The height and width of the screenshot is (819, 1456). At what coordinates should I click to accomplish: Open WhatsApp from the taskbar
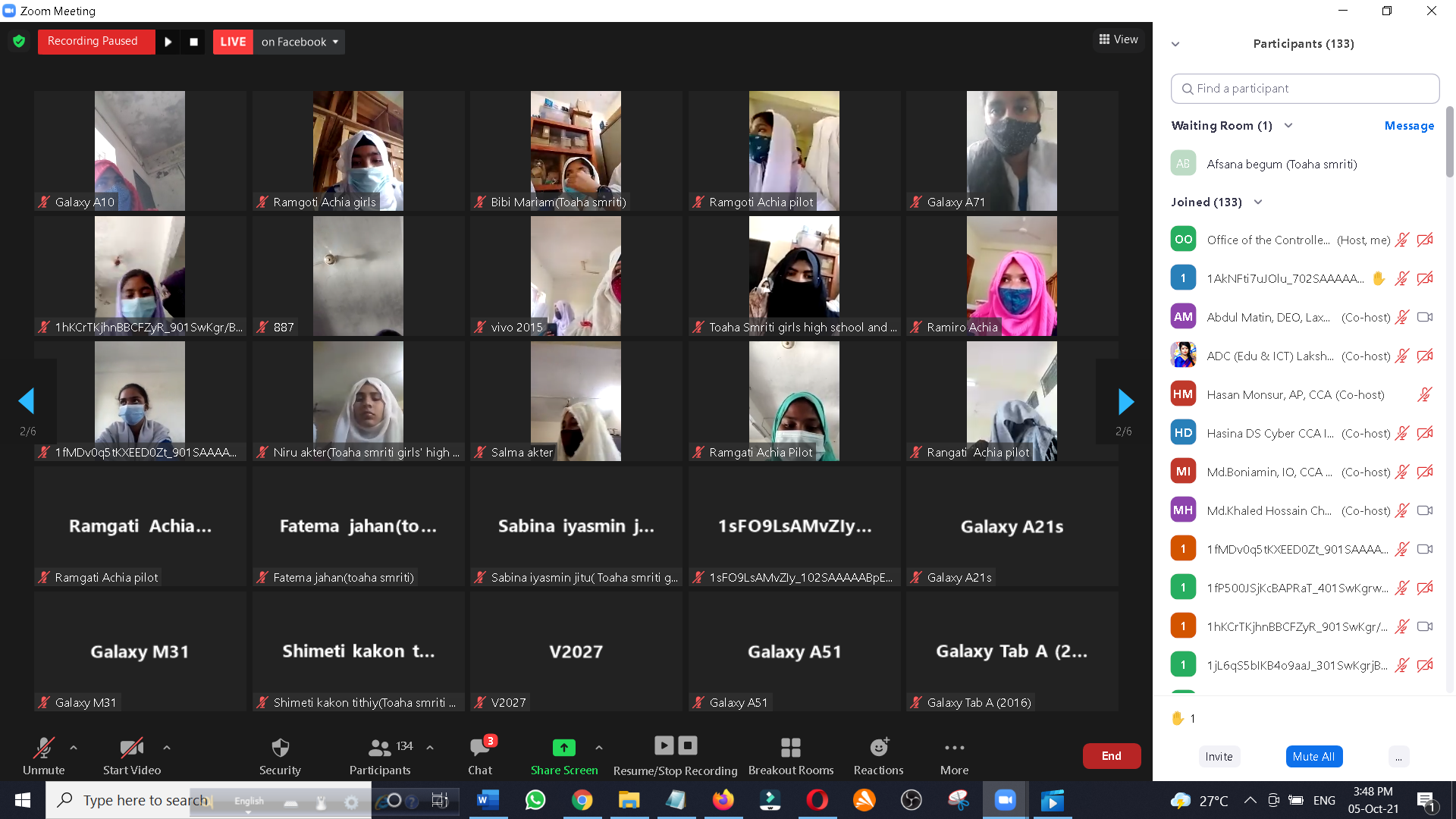[x=535, y=800]
